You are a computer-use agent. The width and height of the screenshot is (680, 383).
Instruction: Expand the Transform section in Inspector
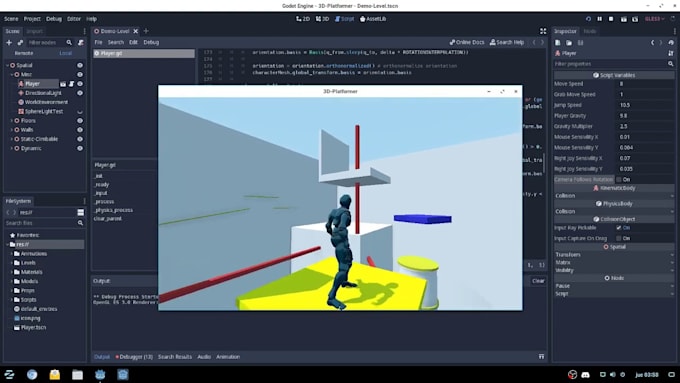coord(614,255)
